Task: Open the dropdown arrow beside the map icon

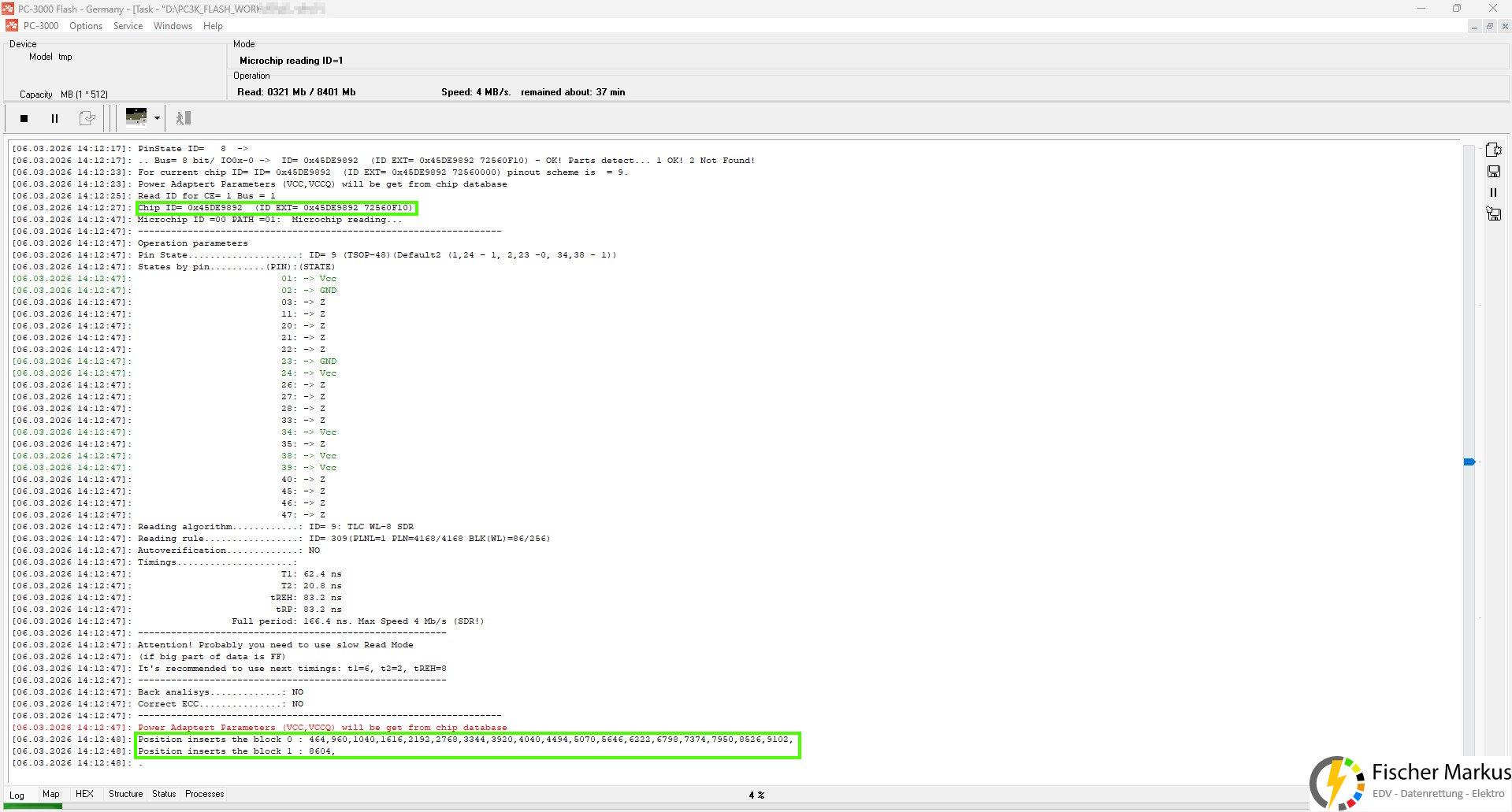Action: point(157,119)
